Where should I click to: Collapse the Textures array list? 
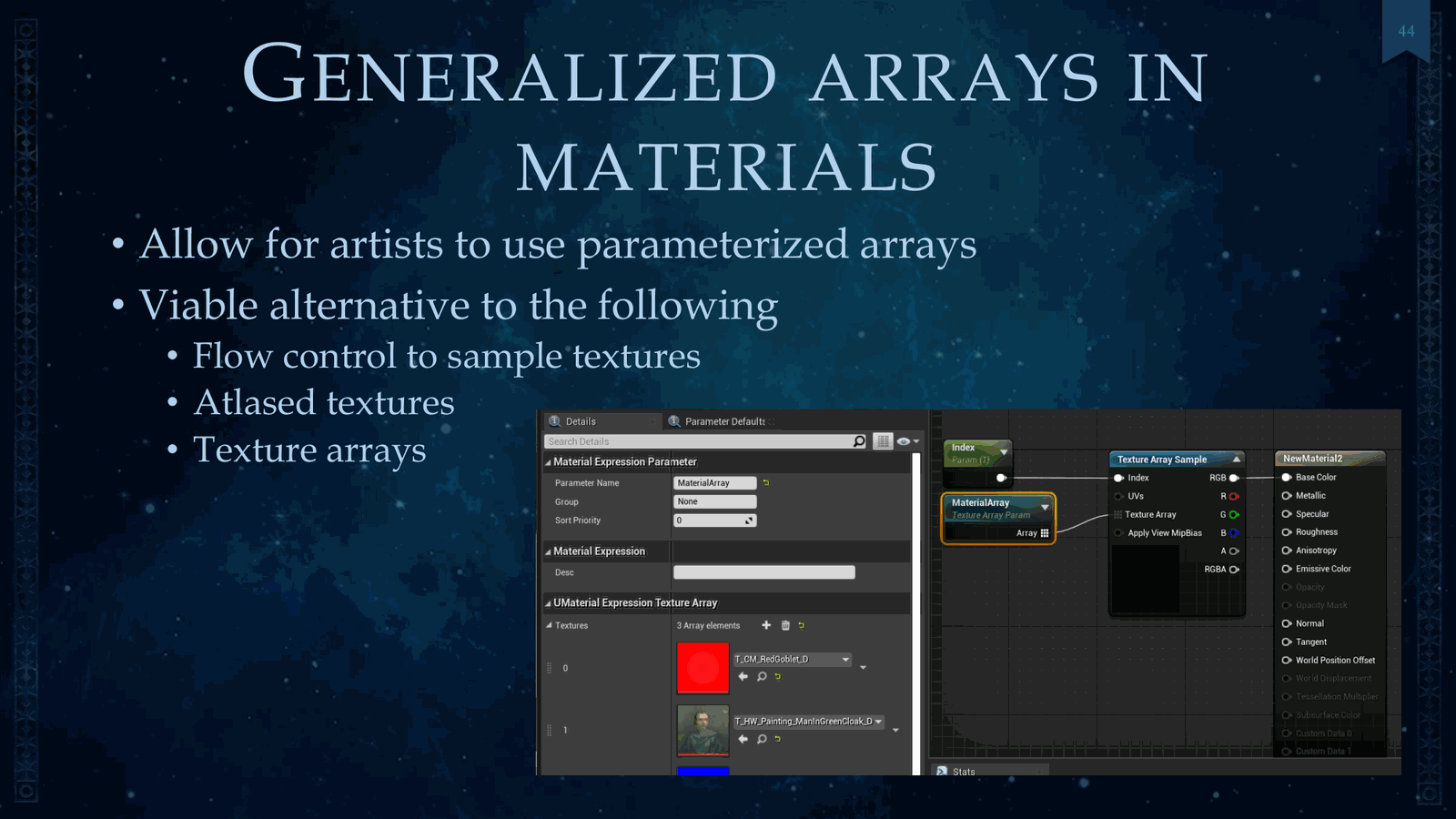(x=549, y=625)
